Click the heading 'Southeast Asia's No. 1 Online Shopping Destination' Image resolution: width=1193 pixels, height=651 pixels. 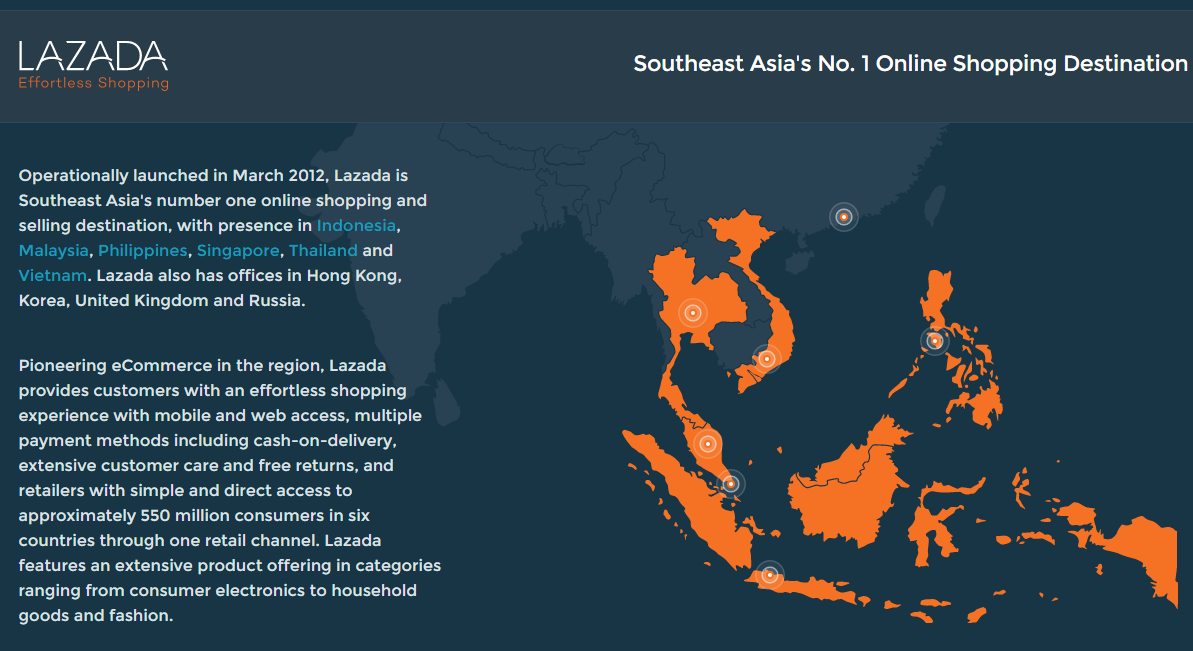pos(910,64)
